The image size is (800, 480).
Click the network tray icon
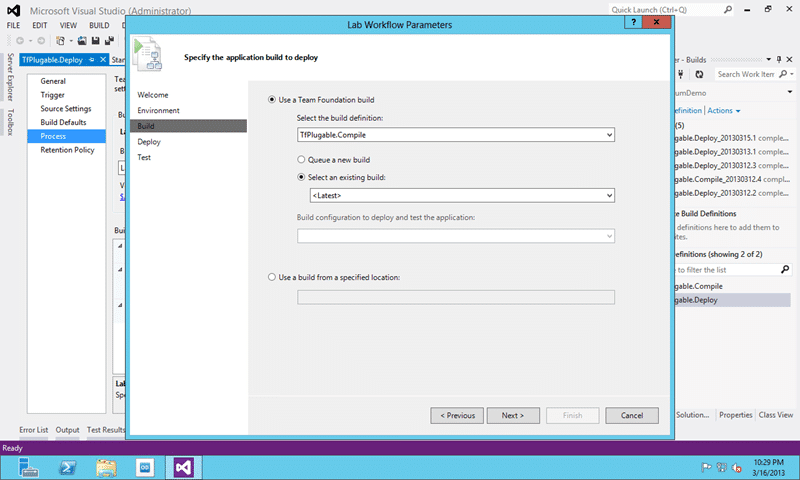(x=721, y=467)
